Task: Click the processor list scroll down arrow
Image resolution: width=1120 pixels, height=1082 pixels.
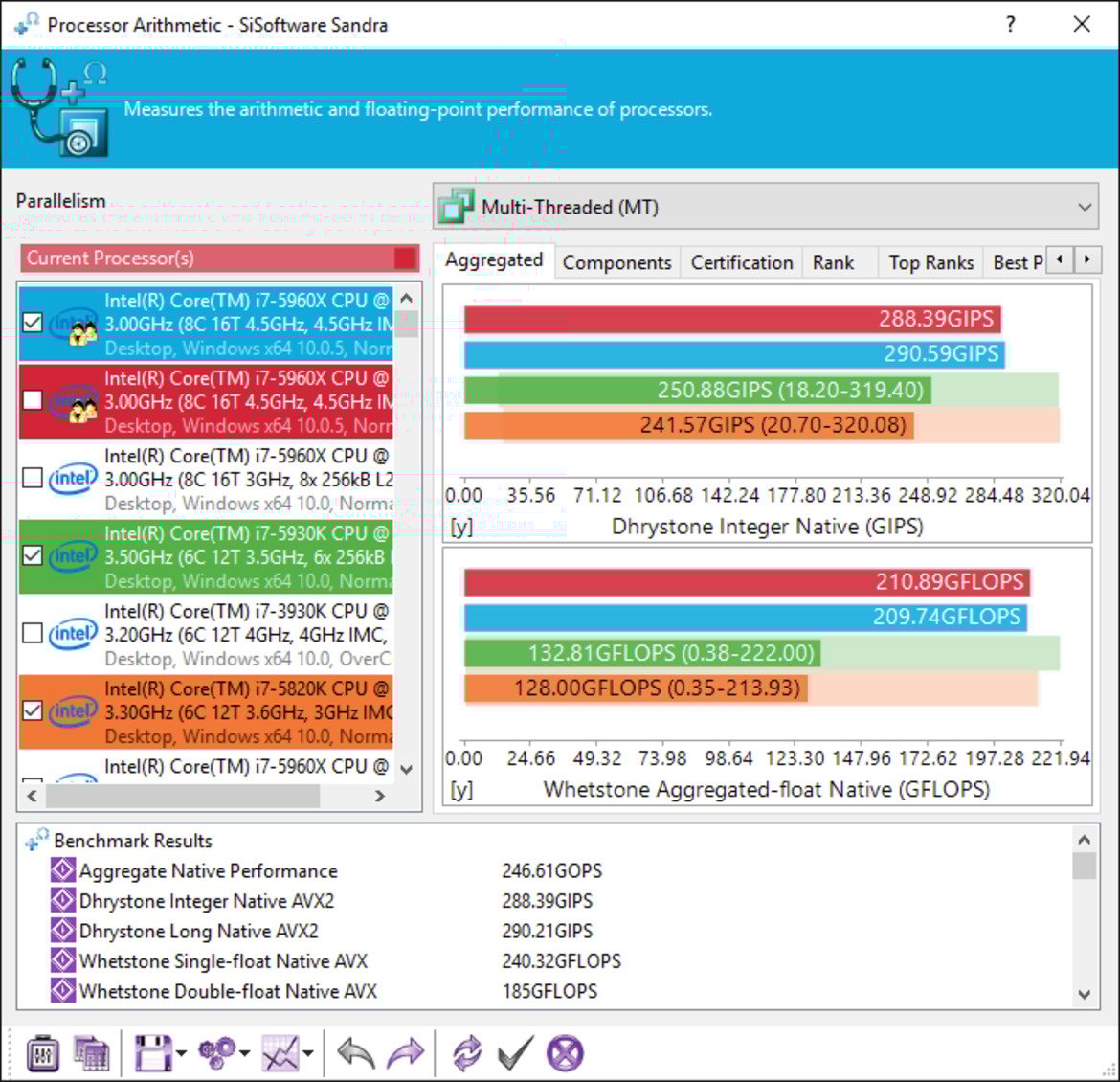Action: click(x=407, y=769)
